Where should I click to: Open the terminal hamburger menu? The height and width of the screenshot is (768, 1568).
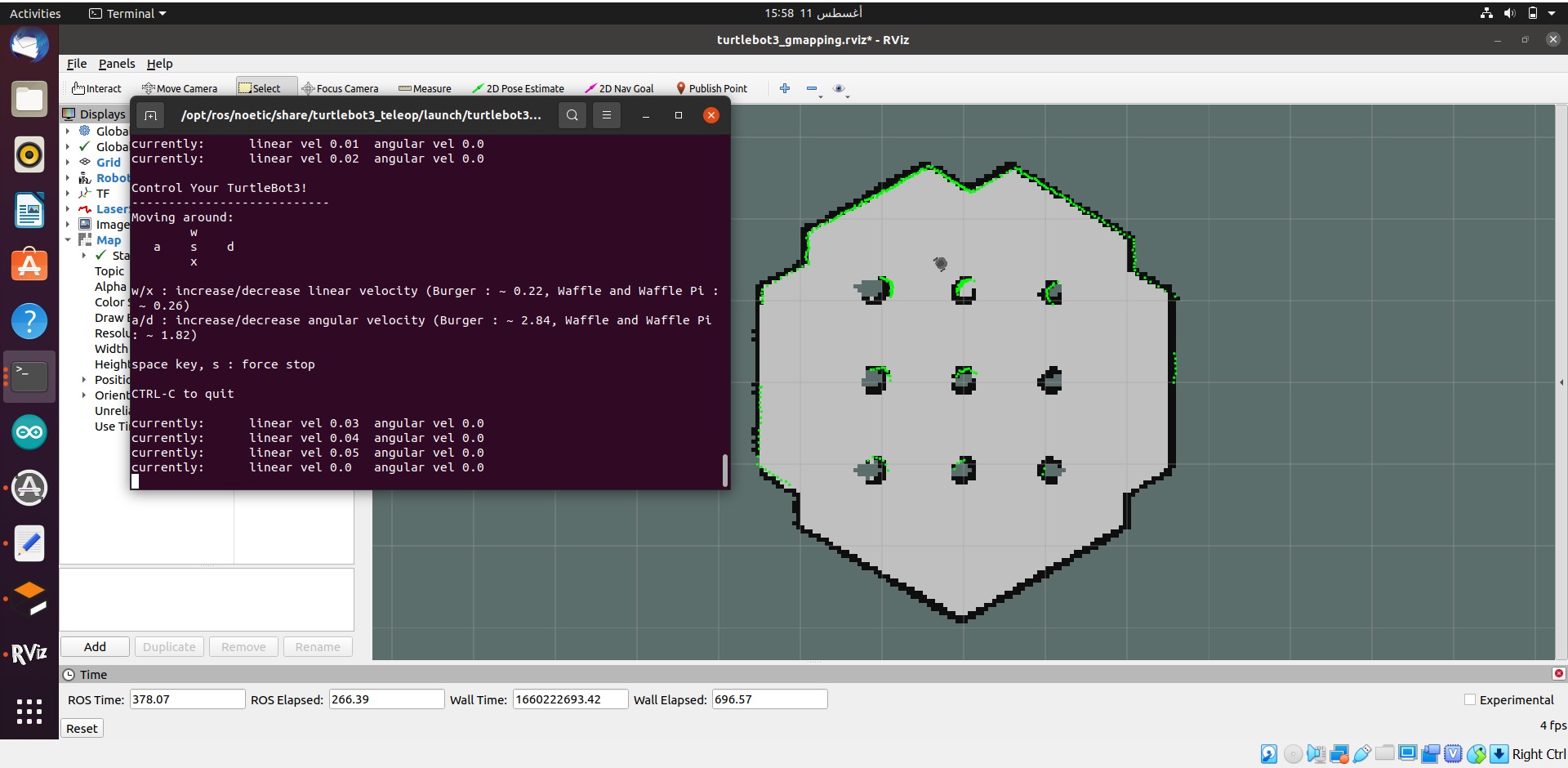pyautogui.click(x=606, y=115)
